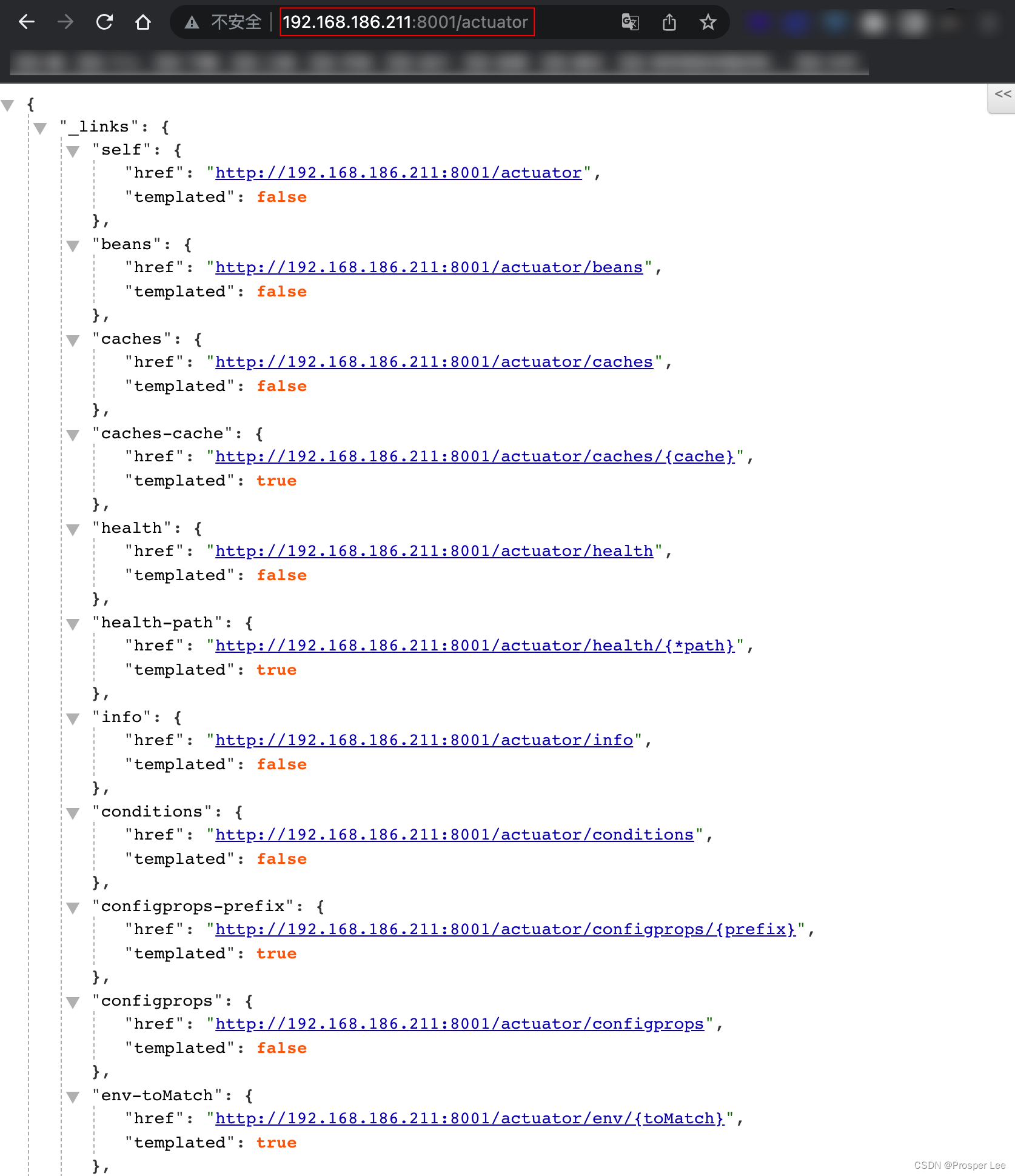The width and height of the screenshot is (1015, 1176).
Task: Click the not-secure warning icon
Action: point(192,23)
